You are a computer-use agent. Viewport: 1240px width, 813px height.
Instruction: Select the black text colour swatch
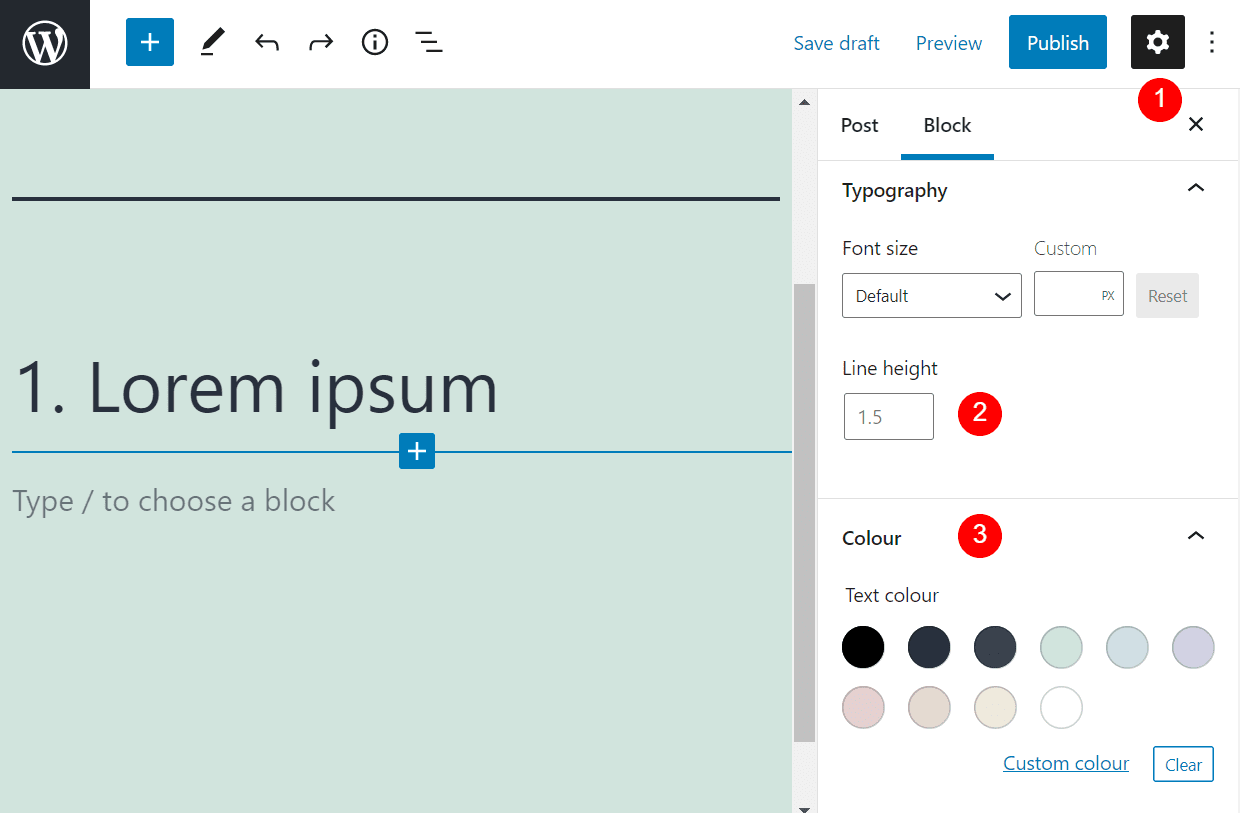[862, 647]
